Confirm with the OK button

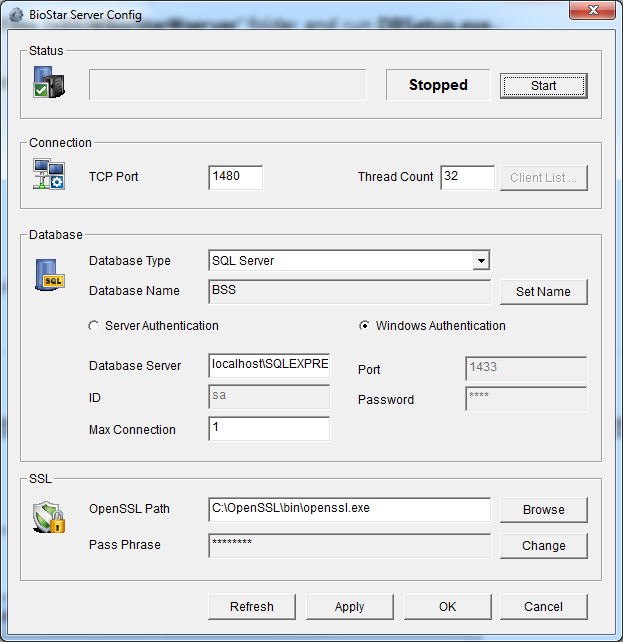[x=446, y=607]
